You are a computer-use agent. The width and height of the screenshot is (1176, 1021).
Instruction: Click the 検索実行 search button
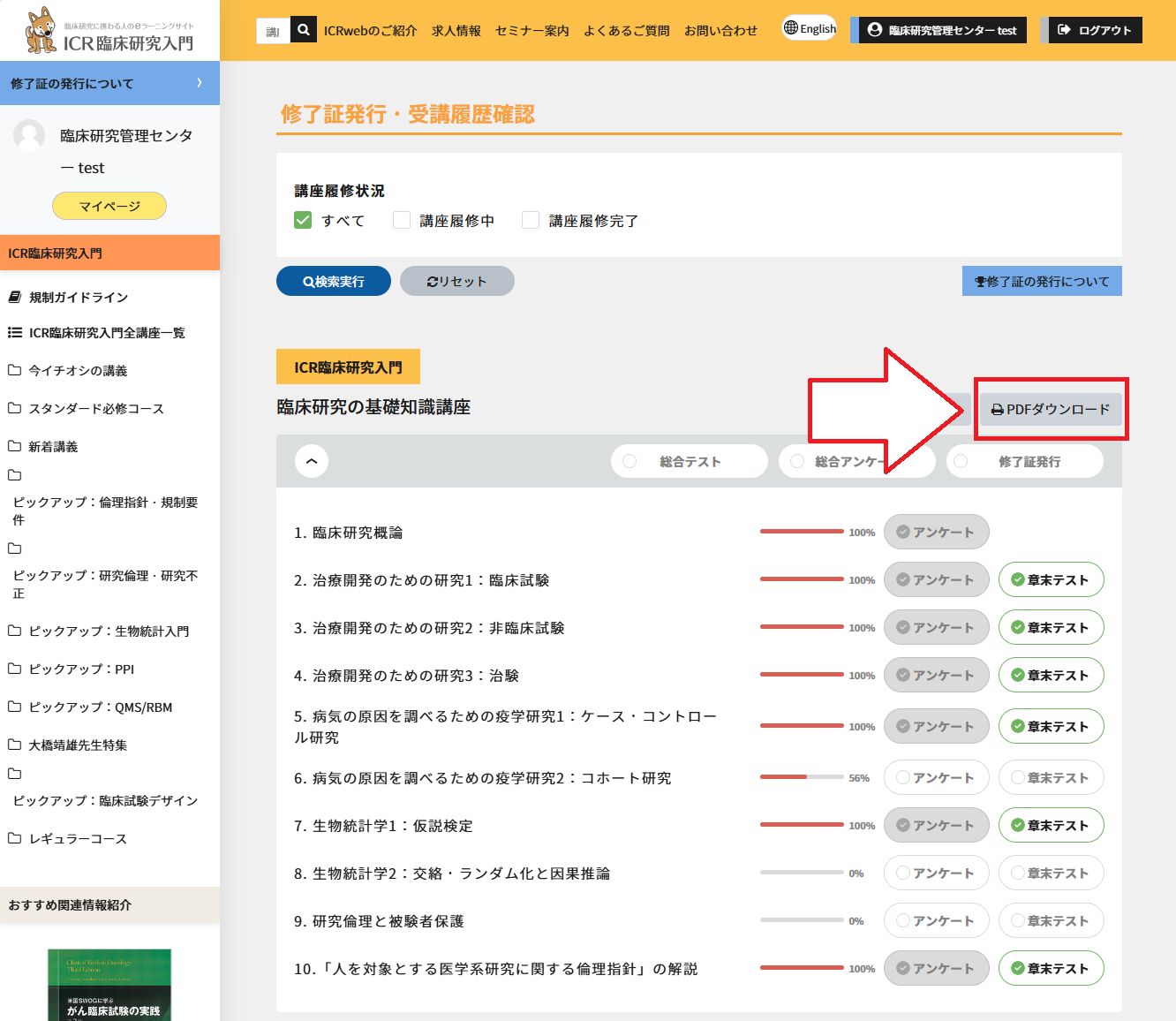[x=334, y=281]
